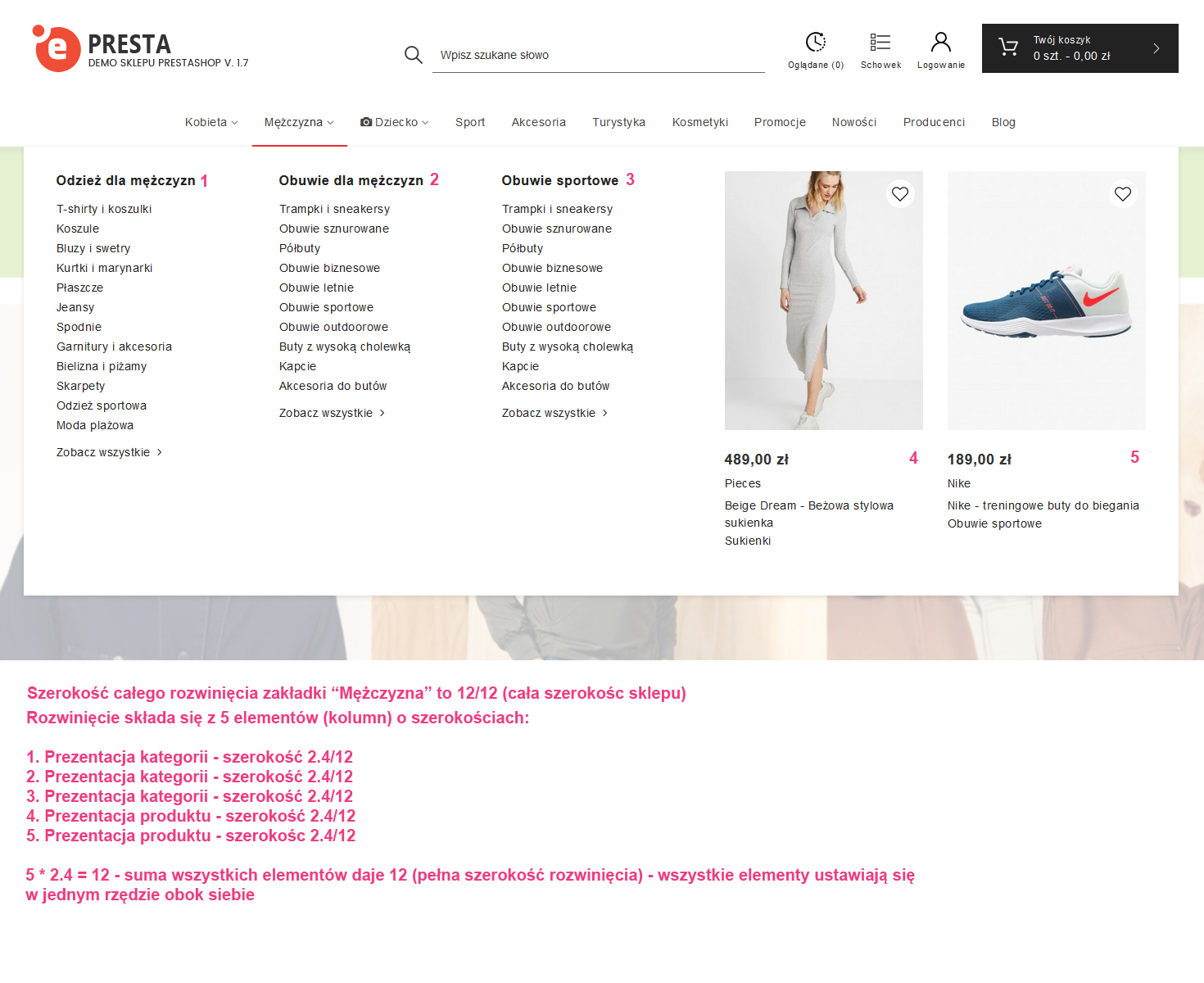Open the T-shirty i koszulki link
This screenshot has width=1204, height=983.
104,209
